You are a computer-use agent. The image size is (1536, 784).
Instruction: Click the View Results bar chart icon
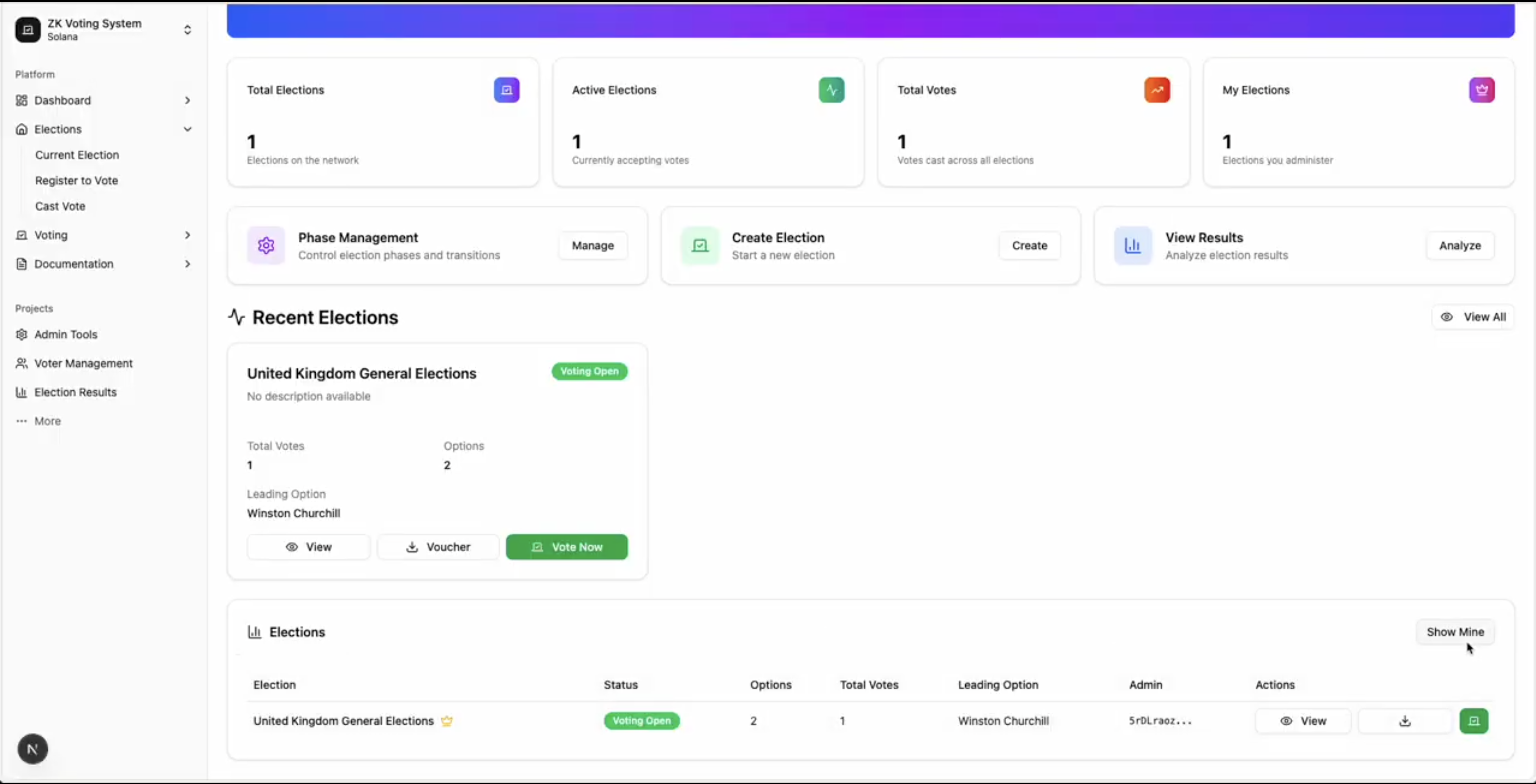1132,245
